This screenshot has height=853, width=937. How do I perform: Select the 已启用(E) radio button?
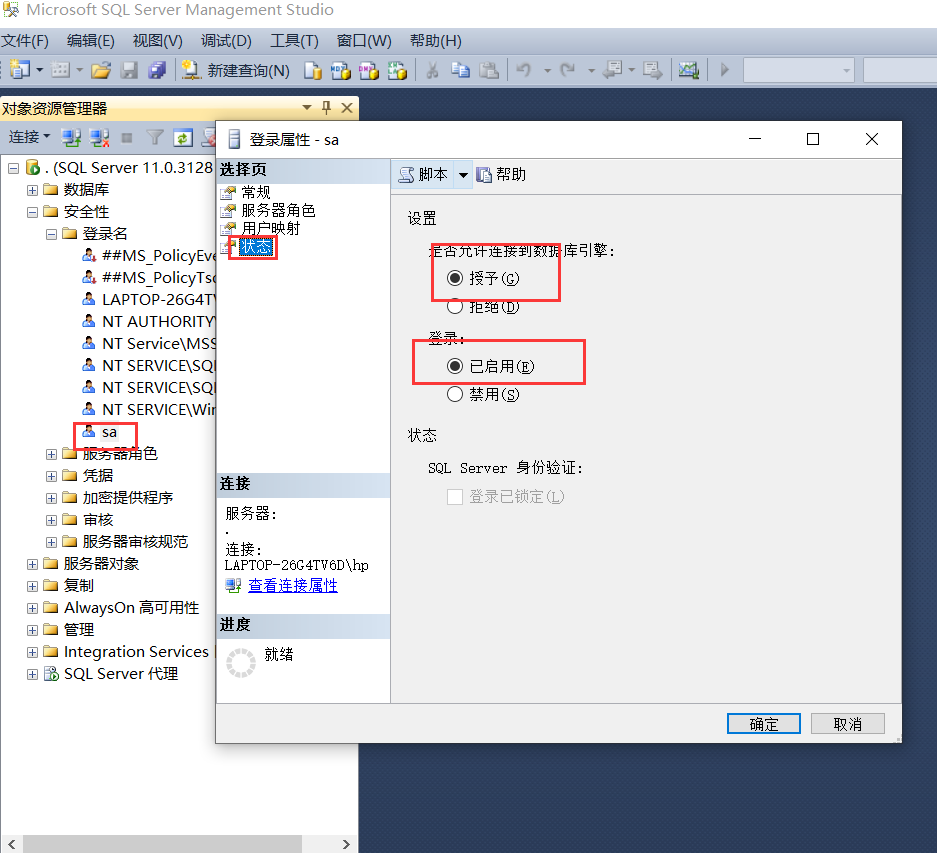click(x=455, y=366)
